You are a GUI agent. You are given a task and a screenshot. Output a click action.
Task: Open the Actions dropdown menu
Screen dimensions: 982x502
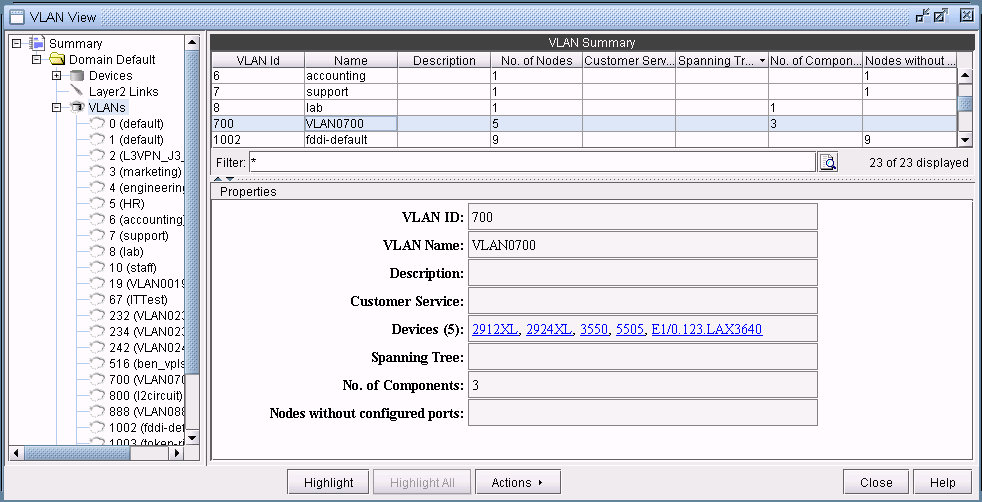[x=516, y=483]
